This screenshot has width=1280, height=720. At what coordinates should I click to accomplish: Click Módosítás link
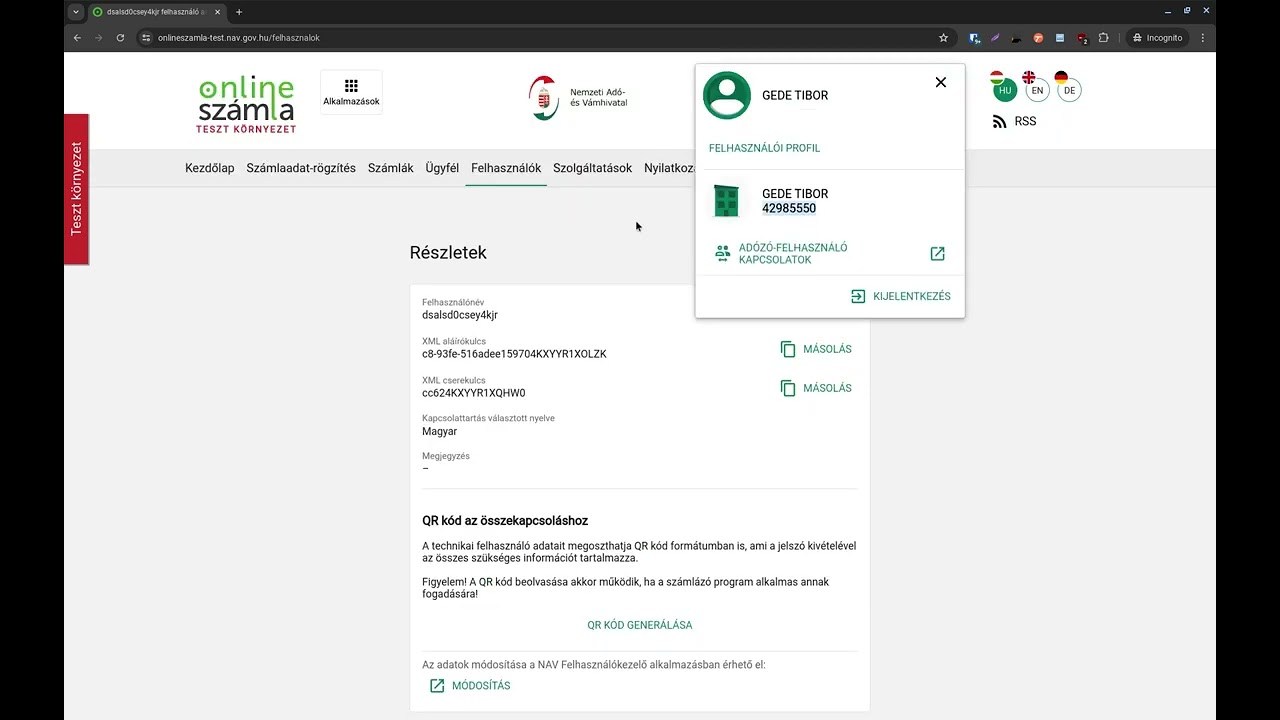point(470,686)
